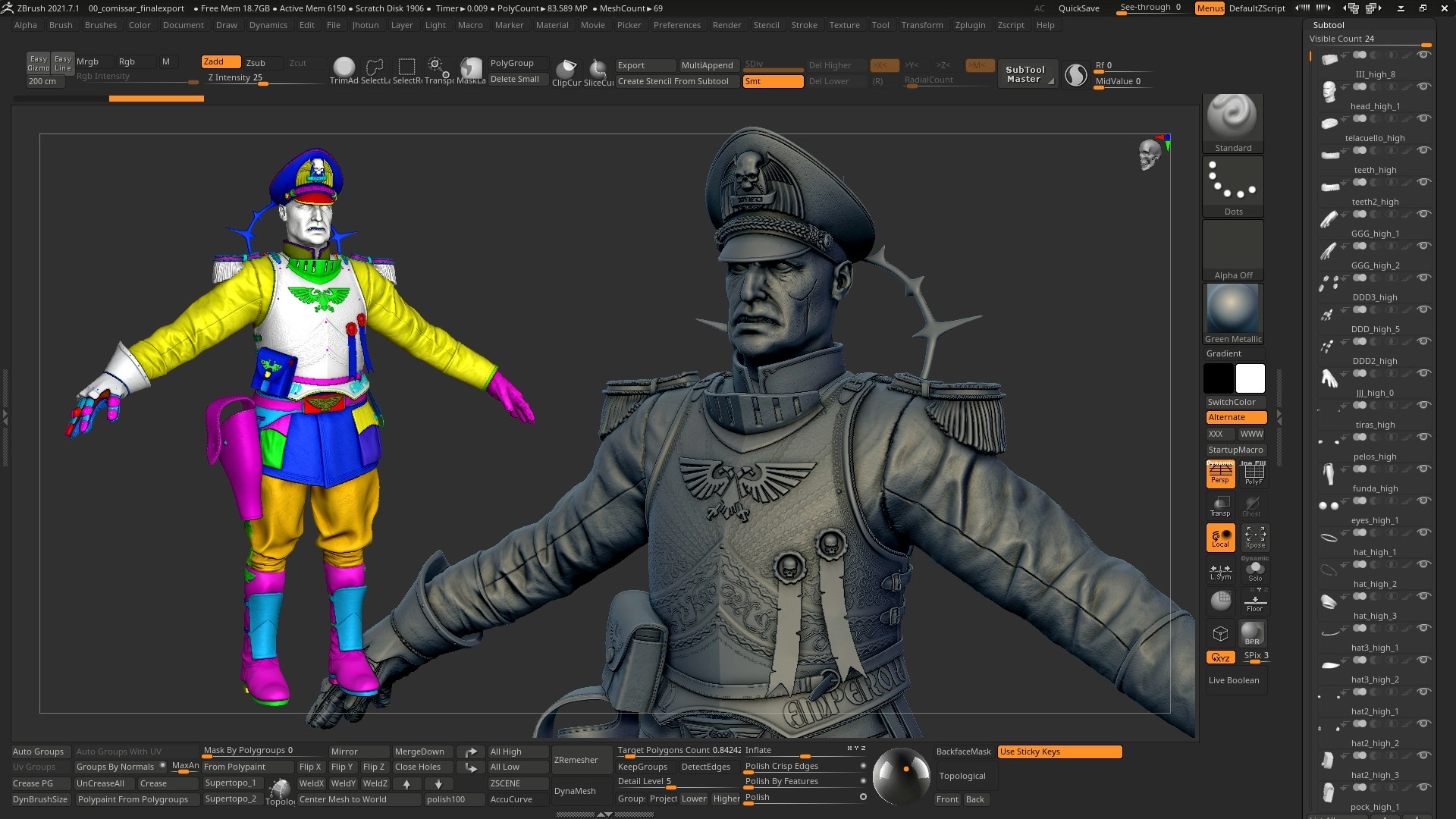Image resolution: width=1456 pixels, height=819 pixels.
Task: Select the teeth_high subtool thumbnail
Action: (x=1329, y=155)
